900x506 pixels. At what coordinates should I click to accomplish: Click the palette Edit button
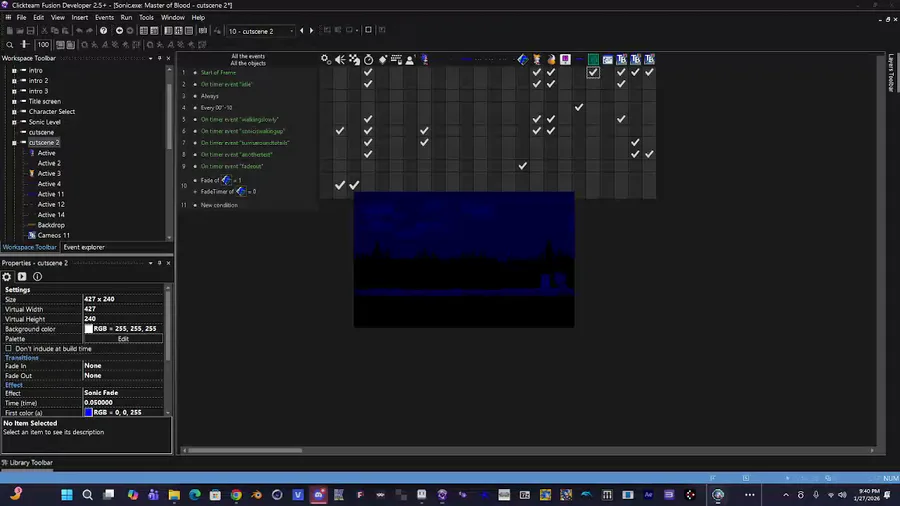coord(123,339)
